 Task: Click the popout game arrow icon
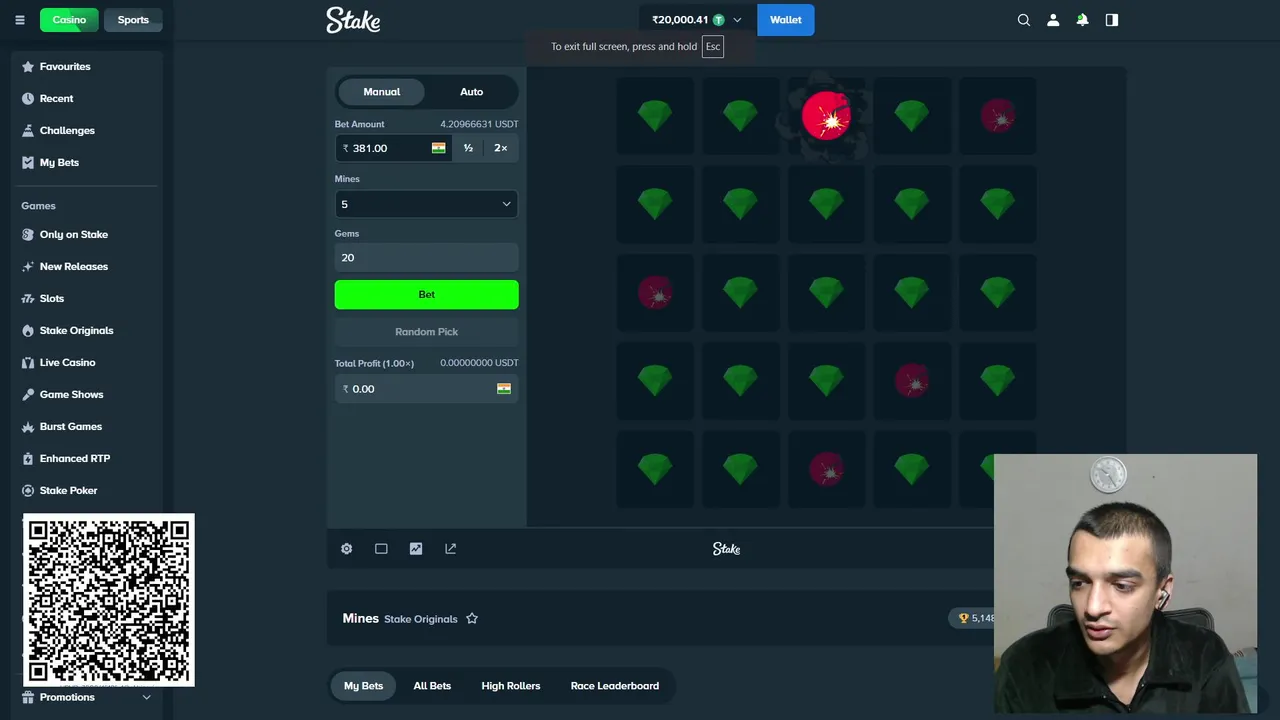pyautogui.click(x=450, y=549)
